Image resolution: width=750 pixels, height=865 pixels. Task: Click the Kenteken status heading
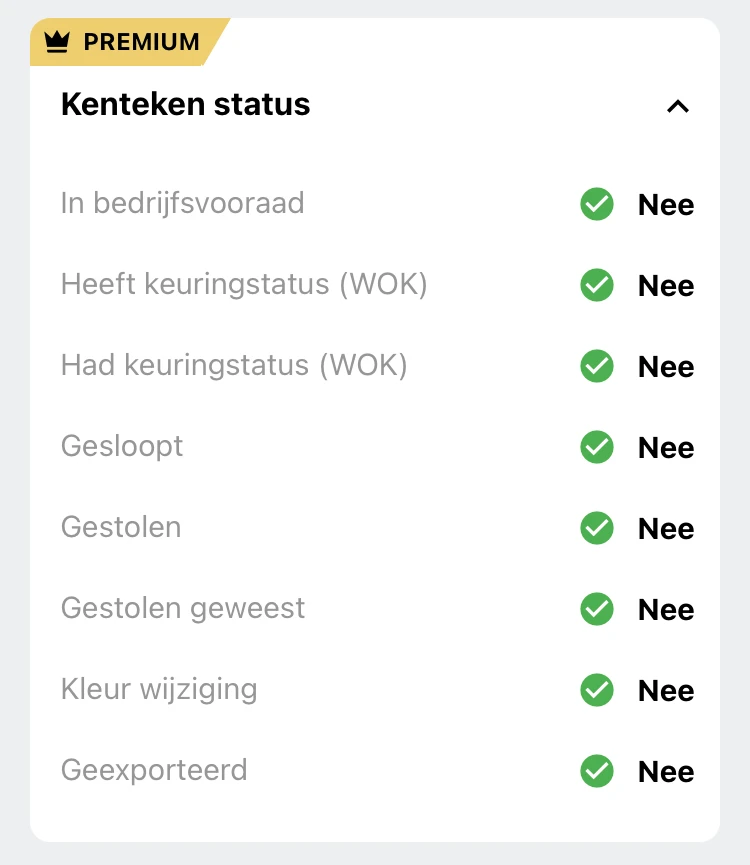click(x=186, y=104)
